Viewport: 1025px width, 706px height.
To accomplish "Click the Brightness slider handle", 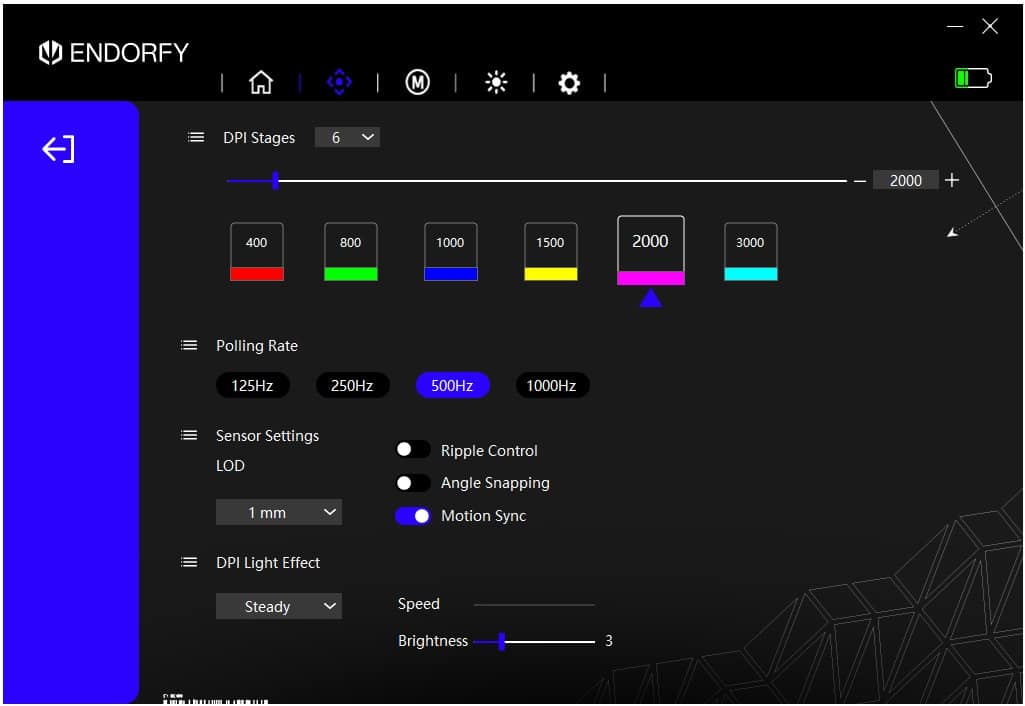I will click(502, 642).
